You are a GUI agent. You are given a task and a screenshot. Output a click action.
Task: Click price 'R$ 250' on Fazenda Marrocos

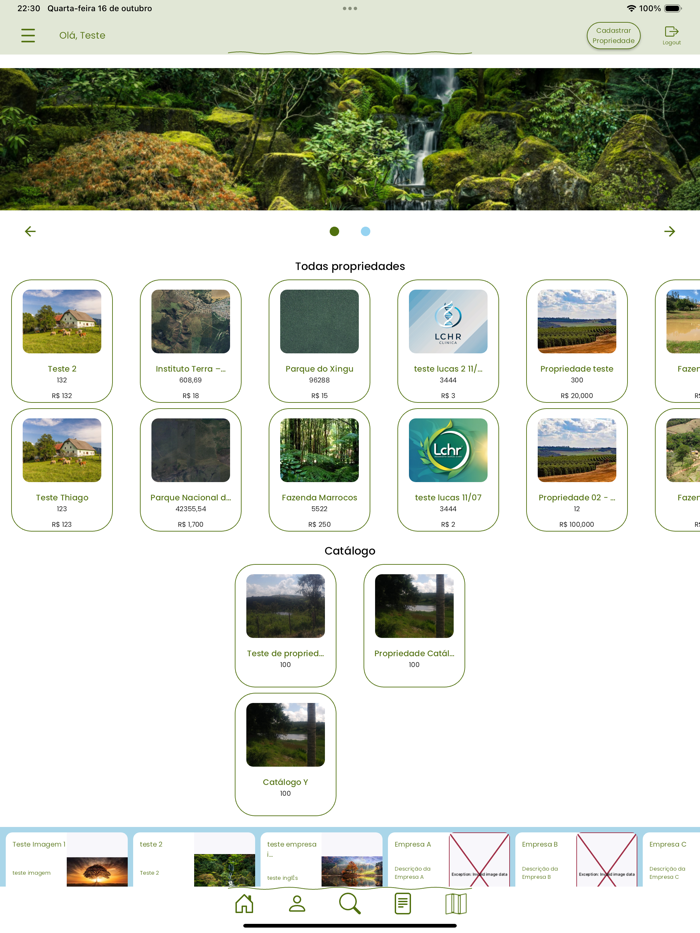[x=320, y=524]
